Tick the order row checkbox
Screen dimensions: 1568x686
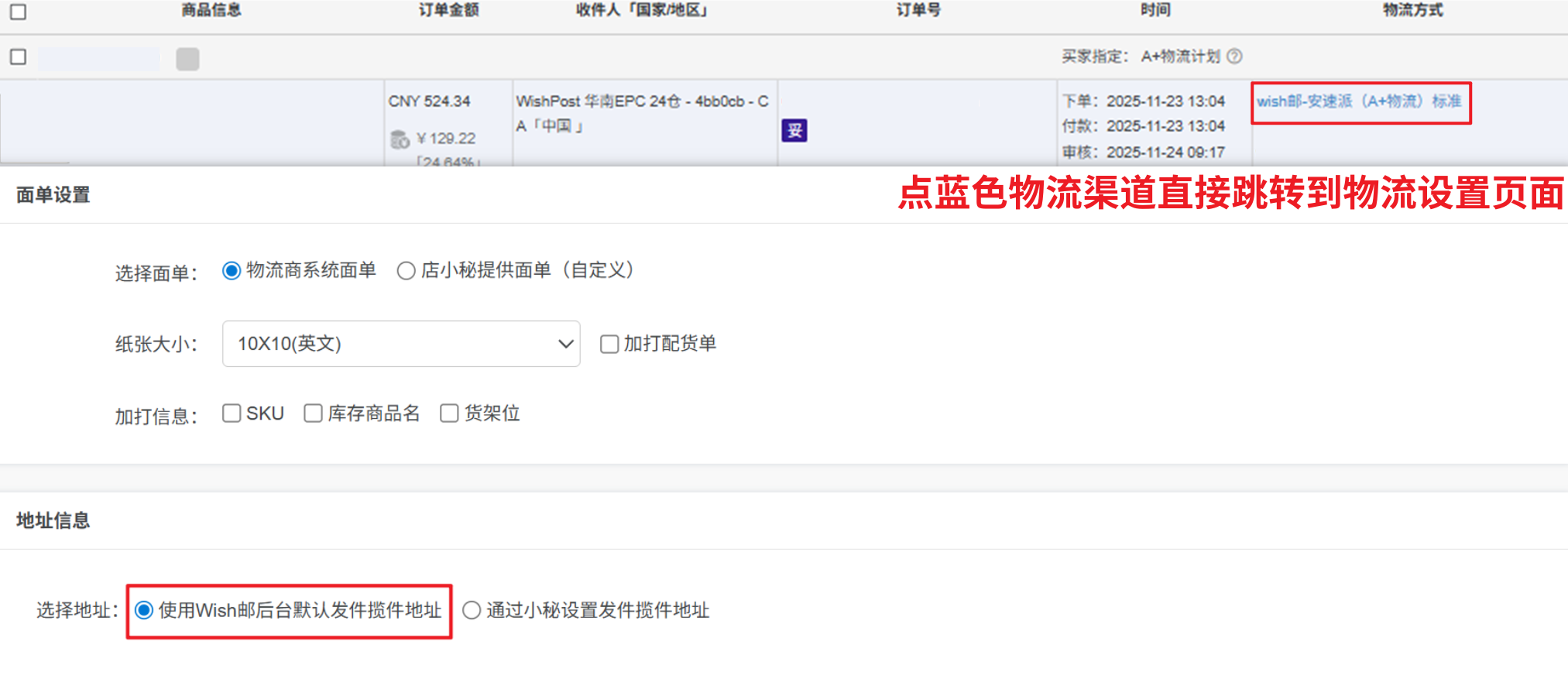click(18, 57)
